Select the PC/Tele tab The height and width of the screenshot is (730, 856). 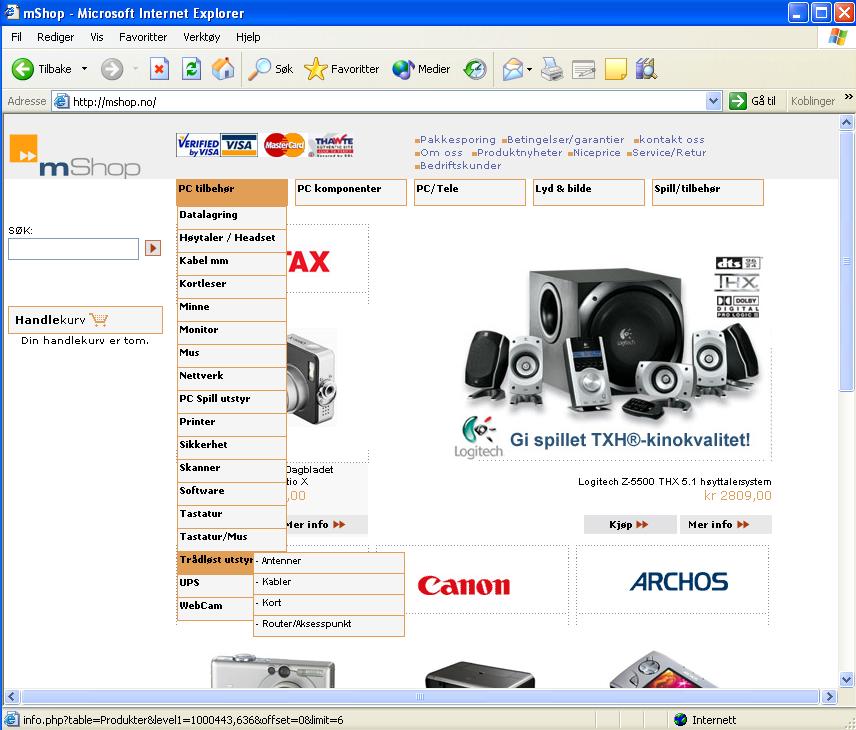[469, 192]
